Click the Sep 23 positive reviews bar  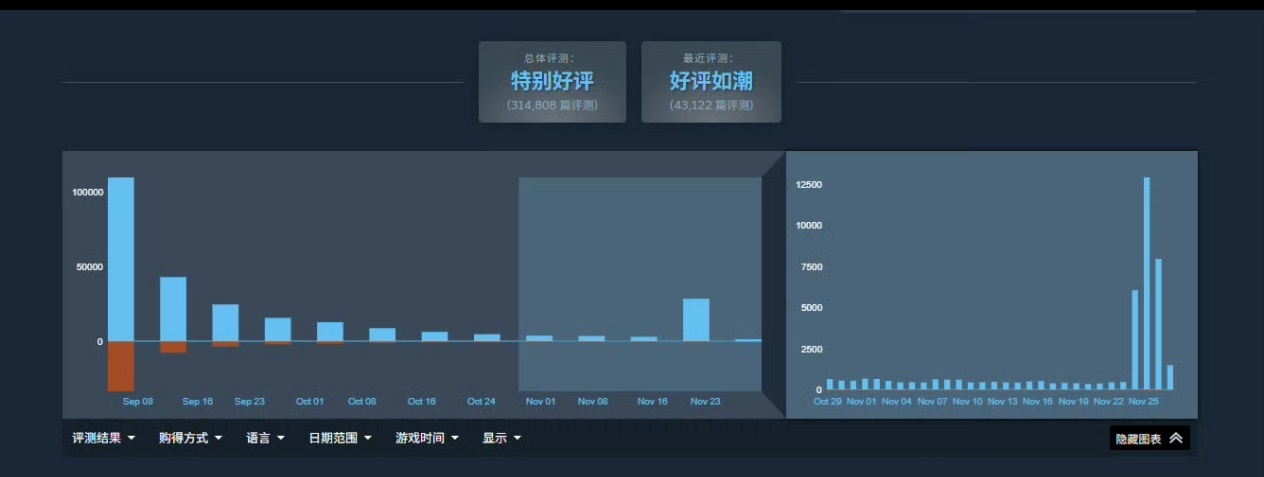[x=225, y=323]
